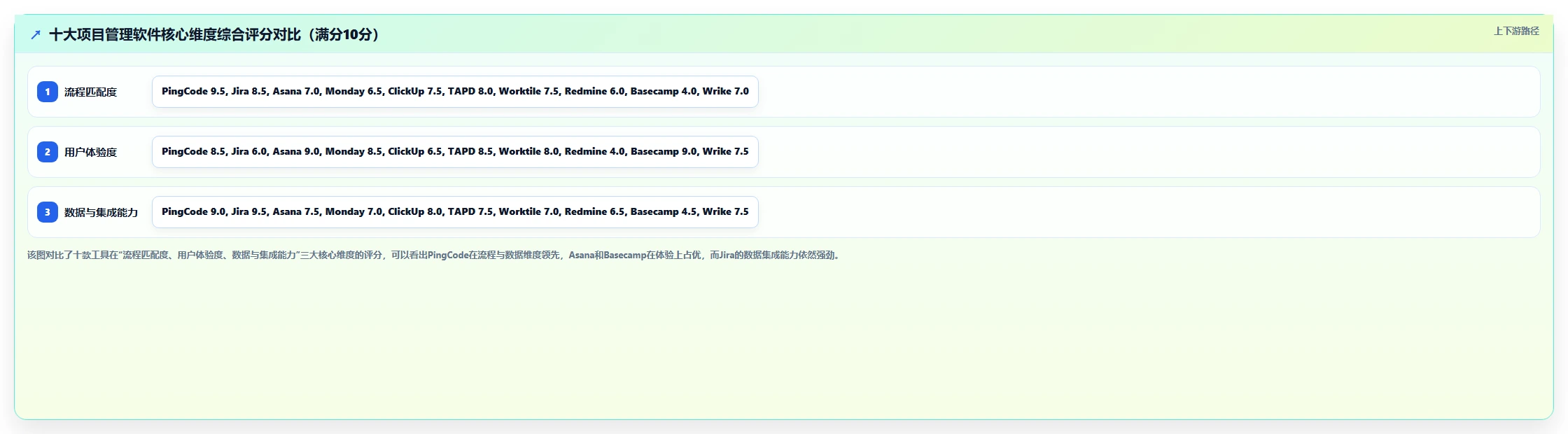Click the number 3 badge for 数据与集成能力

click(48, 212)
